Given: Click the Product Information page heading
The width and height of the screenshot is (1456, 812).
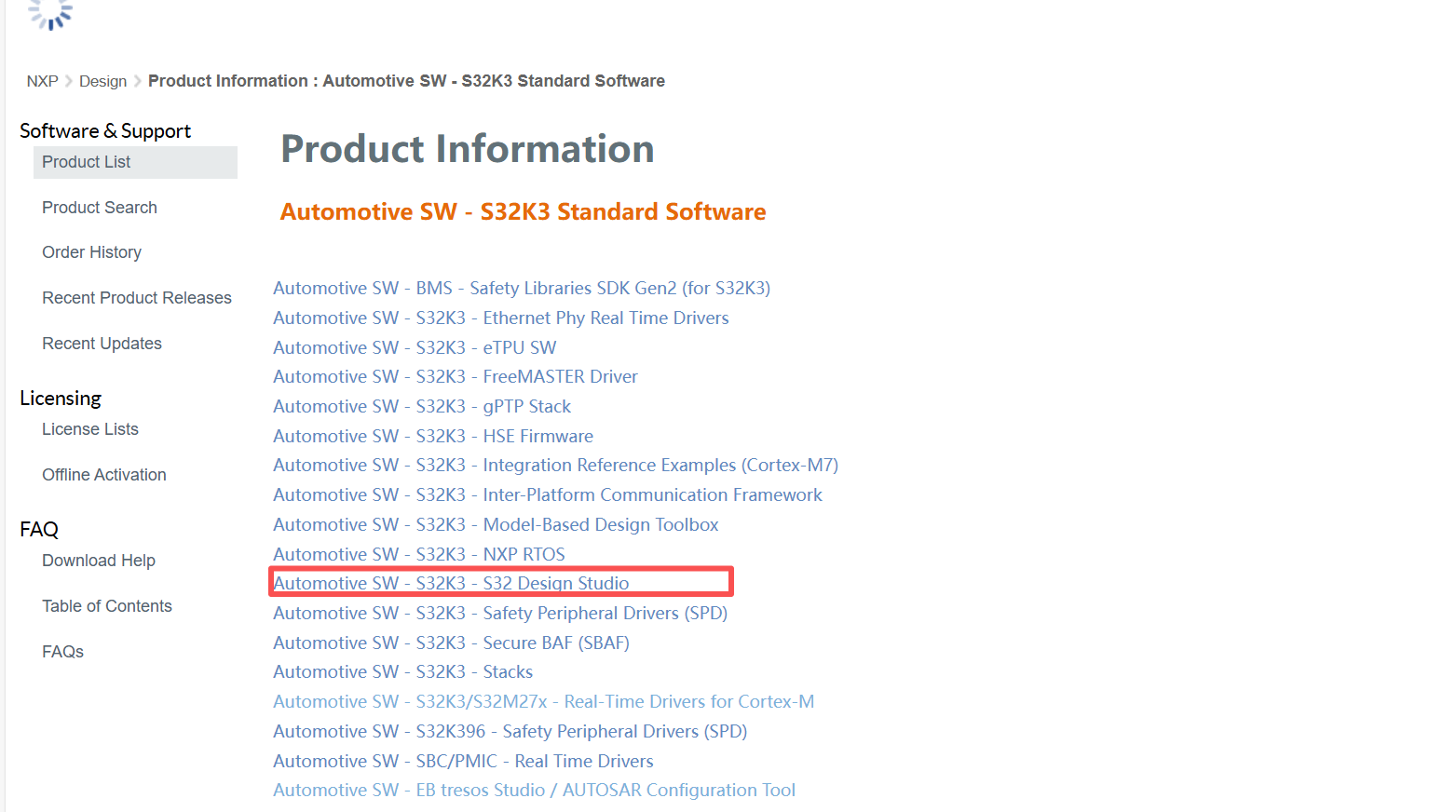Looking at the screenshot, I should [x=468, y=149].
